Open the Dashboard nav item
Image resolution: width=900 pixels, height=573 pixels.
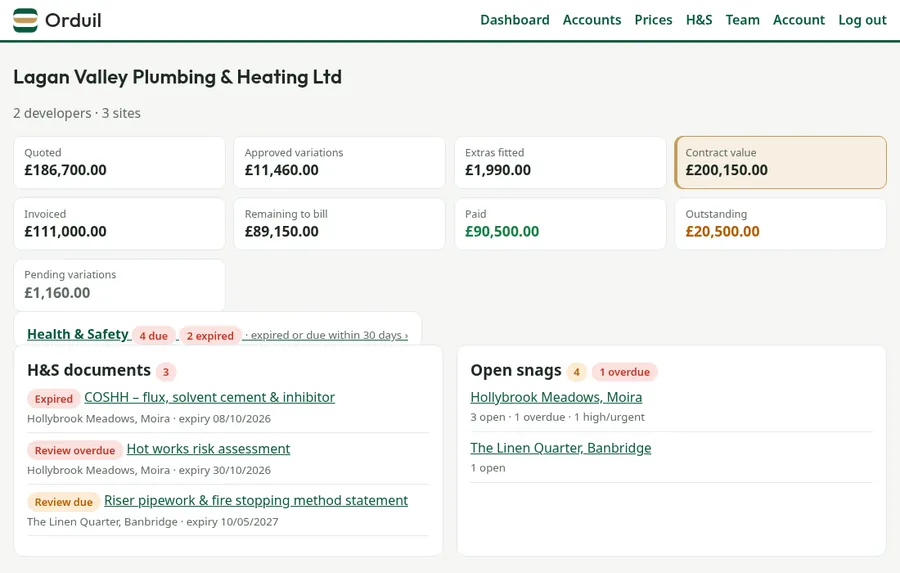(514, 20)
